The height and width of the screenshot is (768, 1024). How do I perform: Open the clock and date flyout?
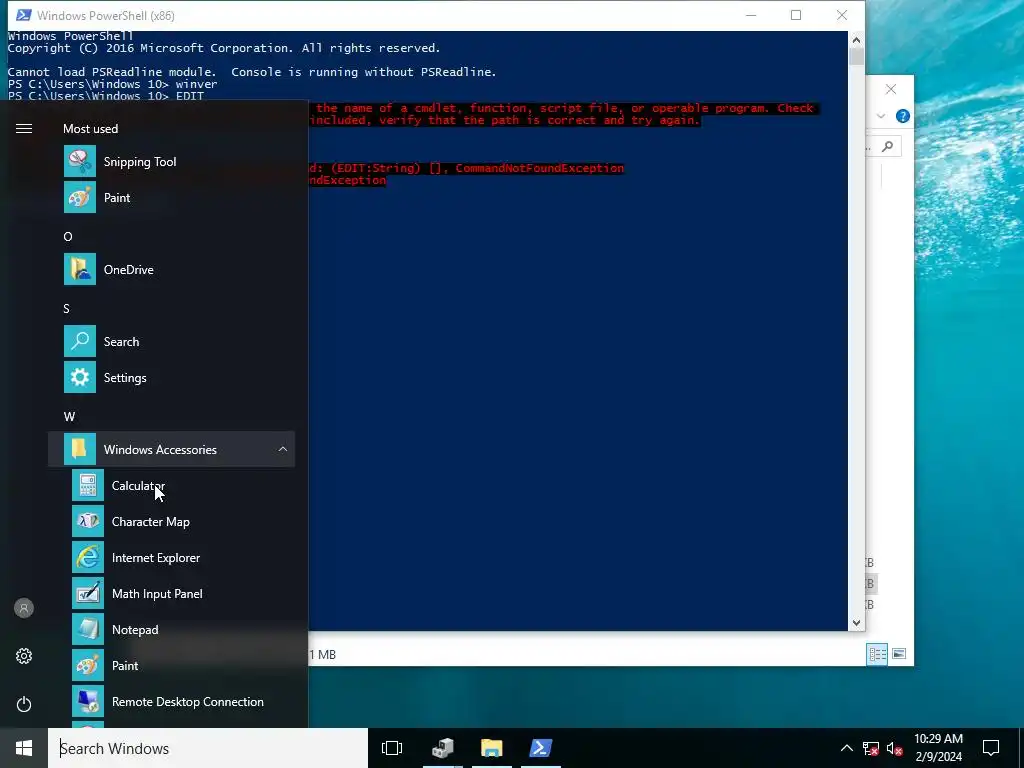point(938,748)
